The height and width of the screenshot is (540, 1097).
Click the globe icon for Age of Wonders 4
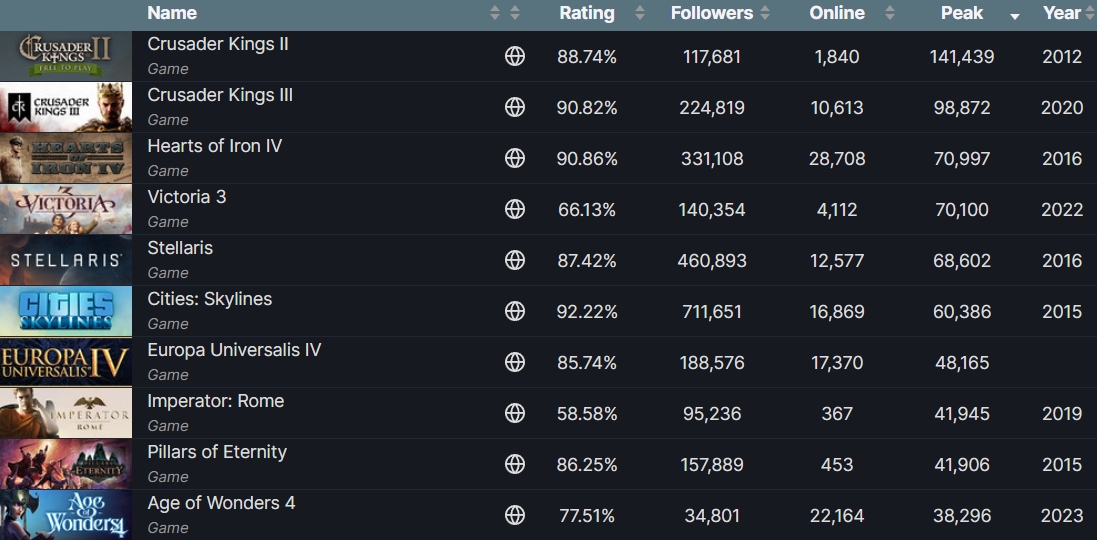tap(515, 516)
